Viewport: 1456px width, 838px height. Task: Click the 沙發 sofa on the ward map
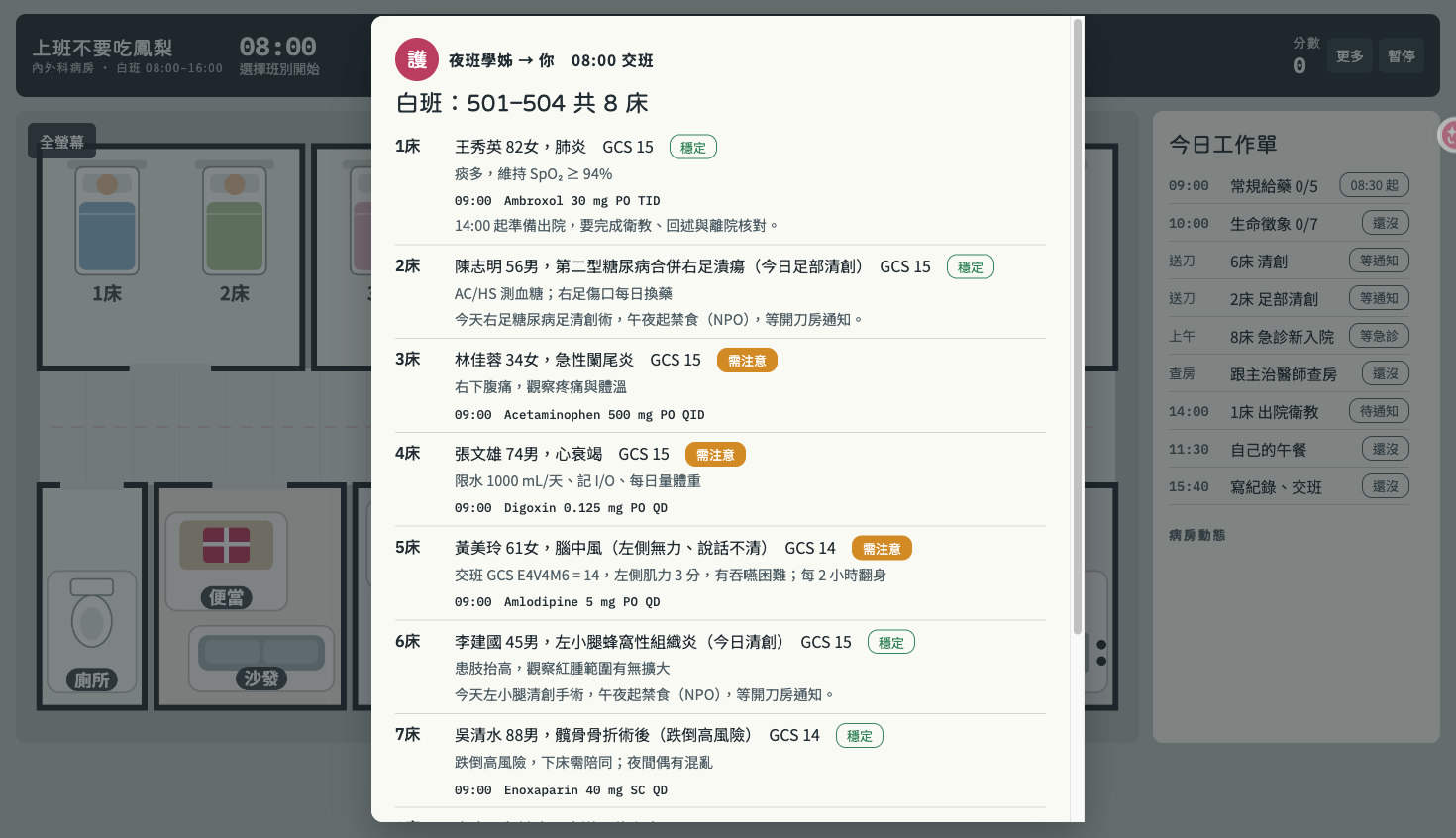point(261,659)
